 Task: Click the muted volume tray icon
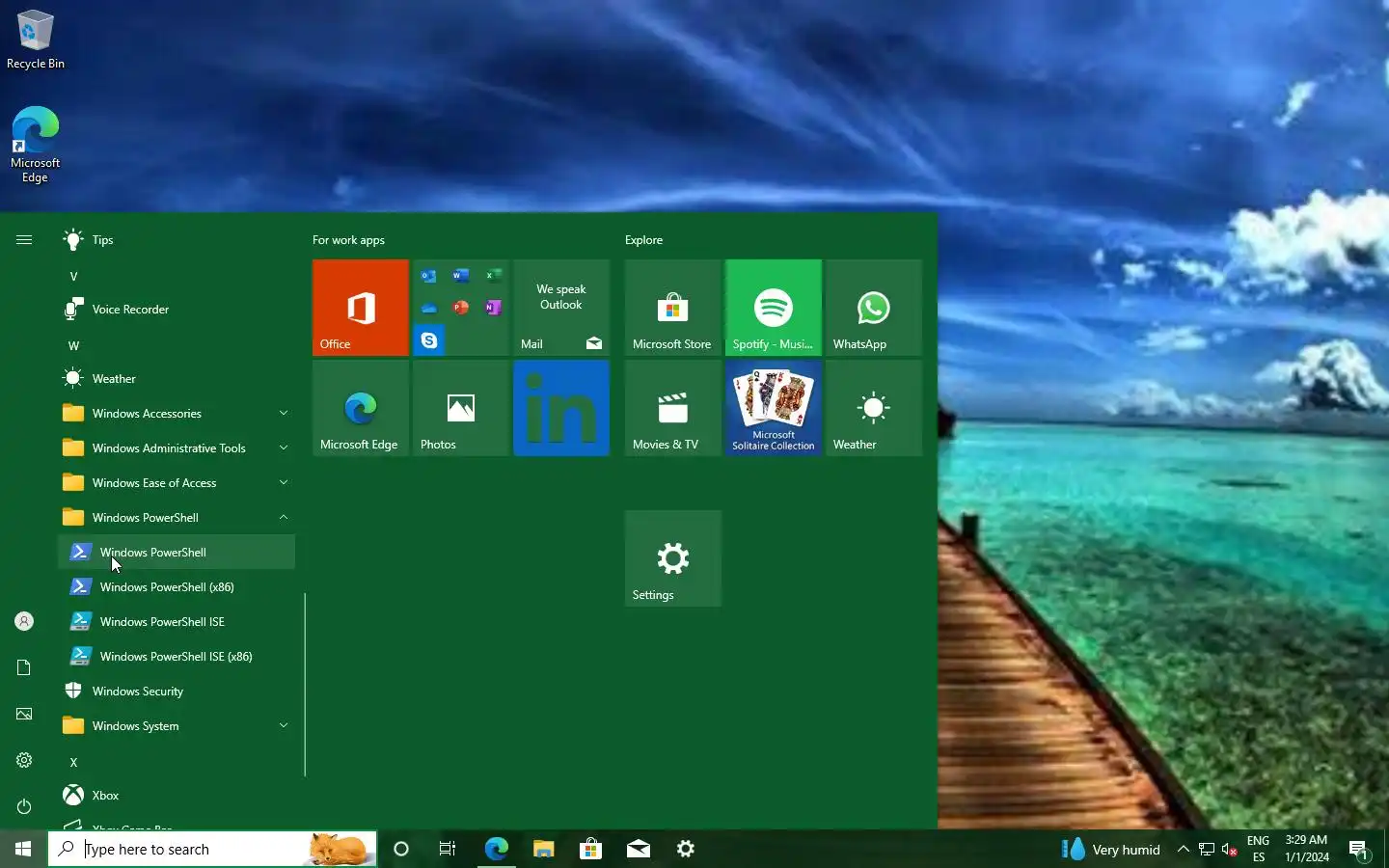tap(1230, 850)
